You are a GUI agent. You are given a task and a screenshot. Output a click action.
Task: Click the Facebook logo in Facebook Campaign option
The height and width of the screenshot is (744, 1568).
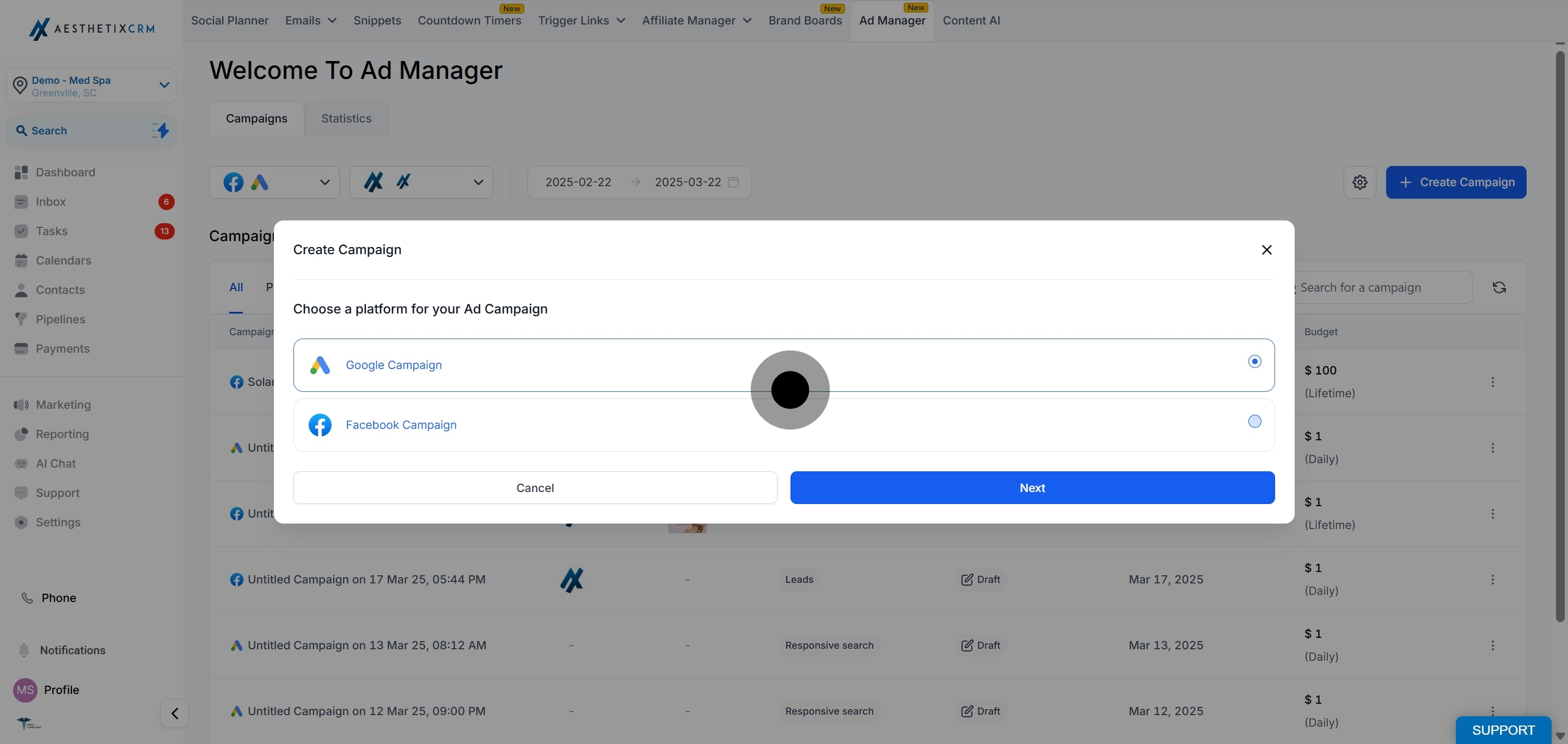point(320,425)
